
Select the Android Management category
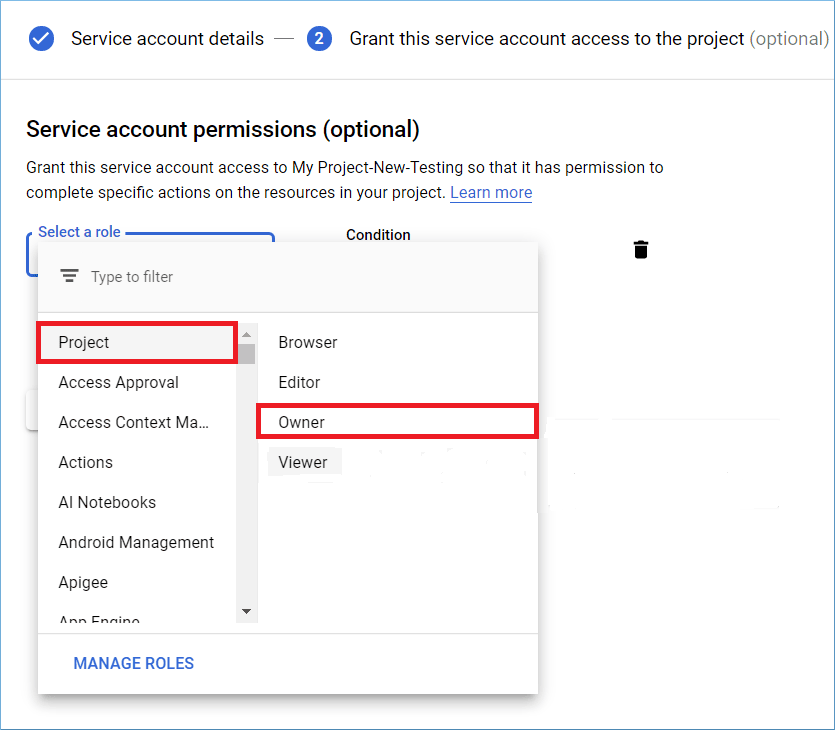coord(137,542)
